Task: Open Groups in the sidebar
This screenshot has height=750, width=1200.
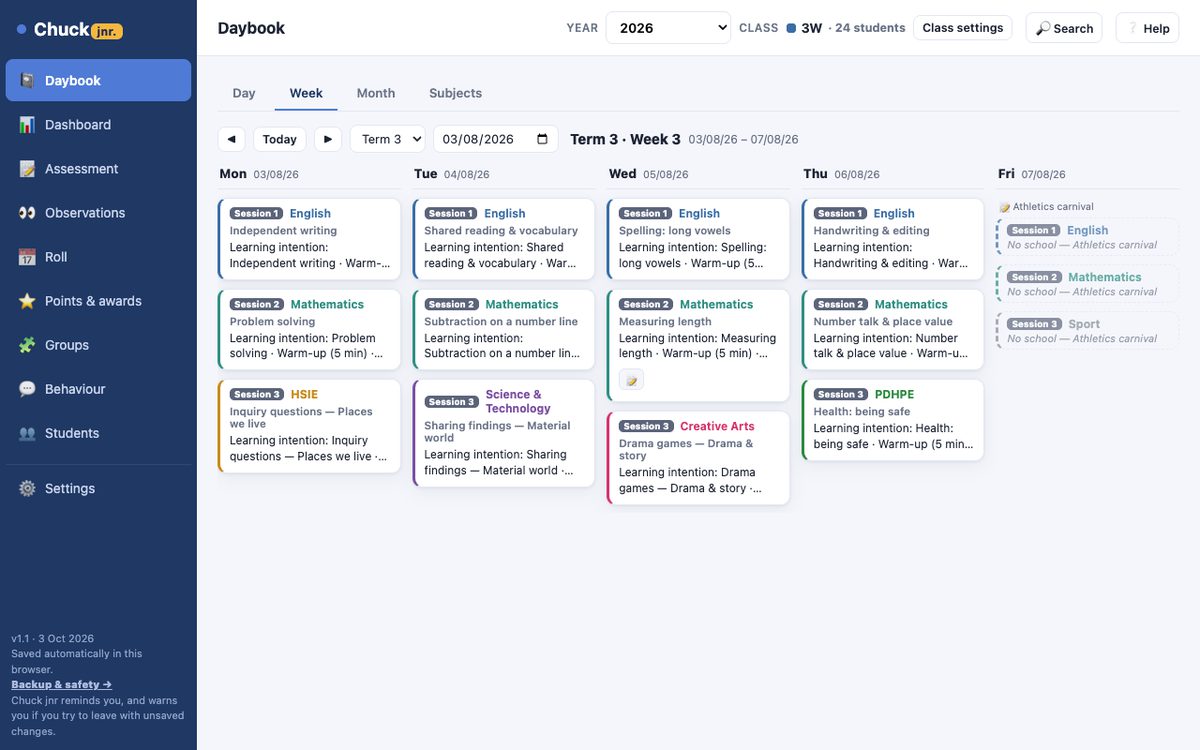Action: [x=98, y=344]
